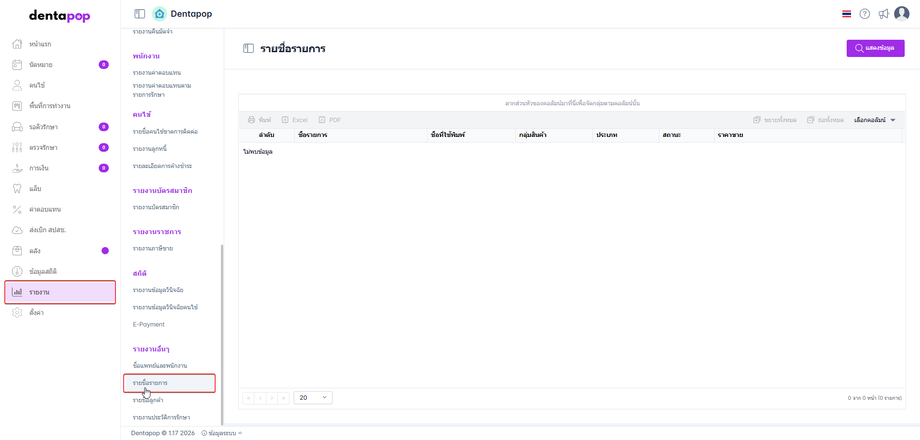Screen dimensions: 920x440
Task: Open แล็บ tooth icon in sidebar
Action: pyautogui.click(x=17, y=188)
